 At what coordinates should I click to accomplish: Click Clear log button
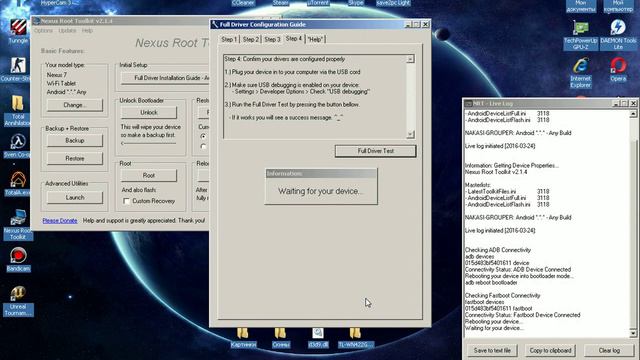click(x=609, y=350)
